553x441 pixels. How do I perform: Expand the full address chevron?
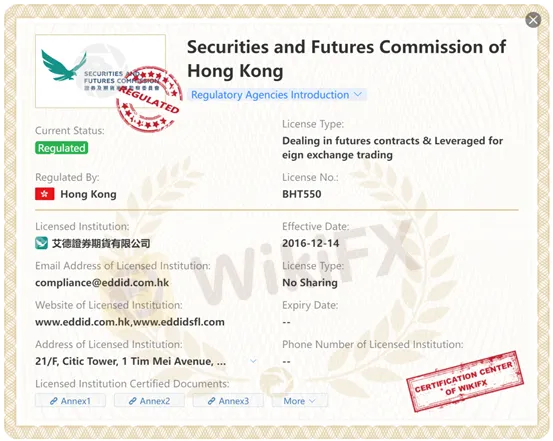[253, 361]
